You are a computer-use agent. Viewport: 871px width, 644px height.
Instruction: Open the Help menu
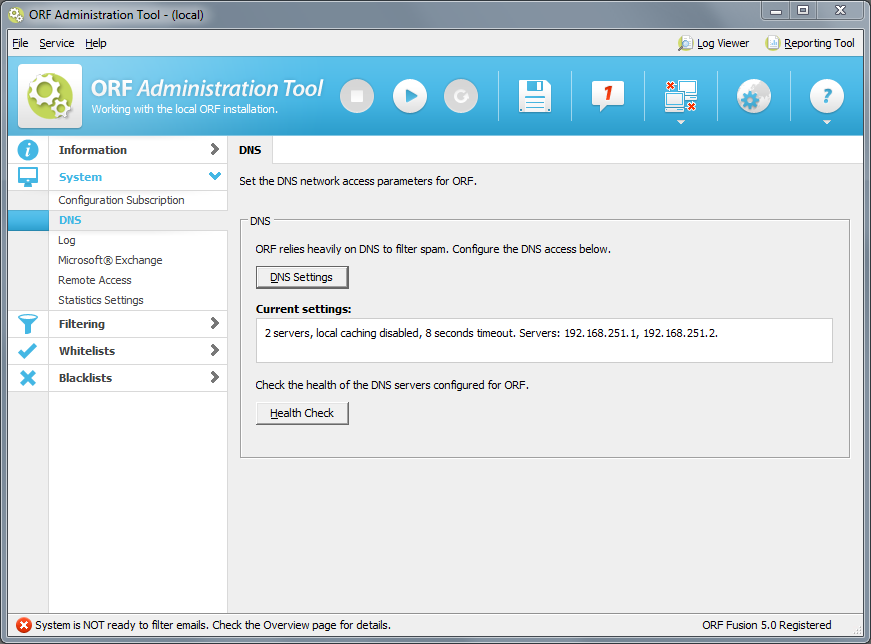[96, 43]
